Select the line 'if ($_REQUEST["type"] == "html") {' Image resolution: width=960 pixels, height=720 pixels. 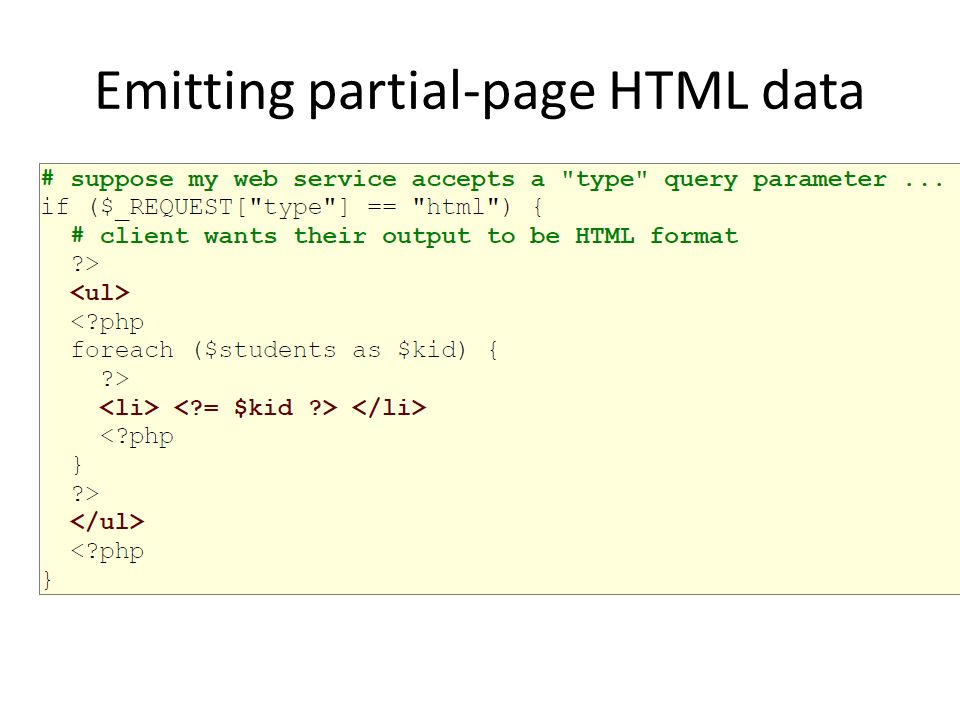[291, 208]
